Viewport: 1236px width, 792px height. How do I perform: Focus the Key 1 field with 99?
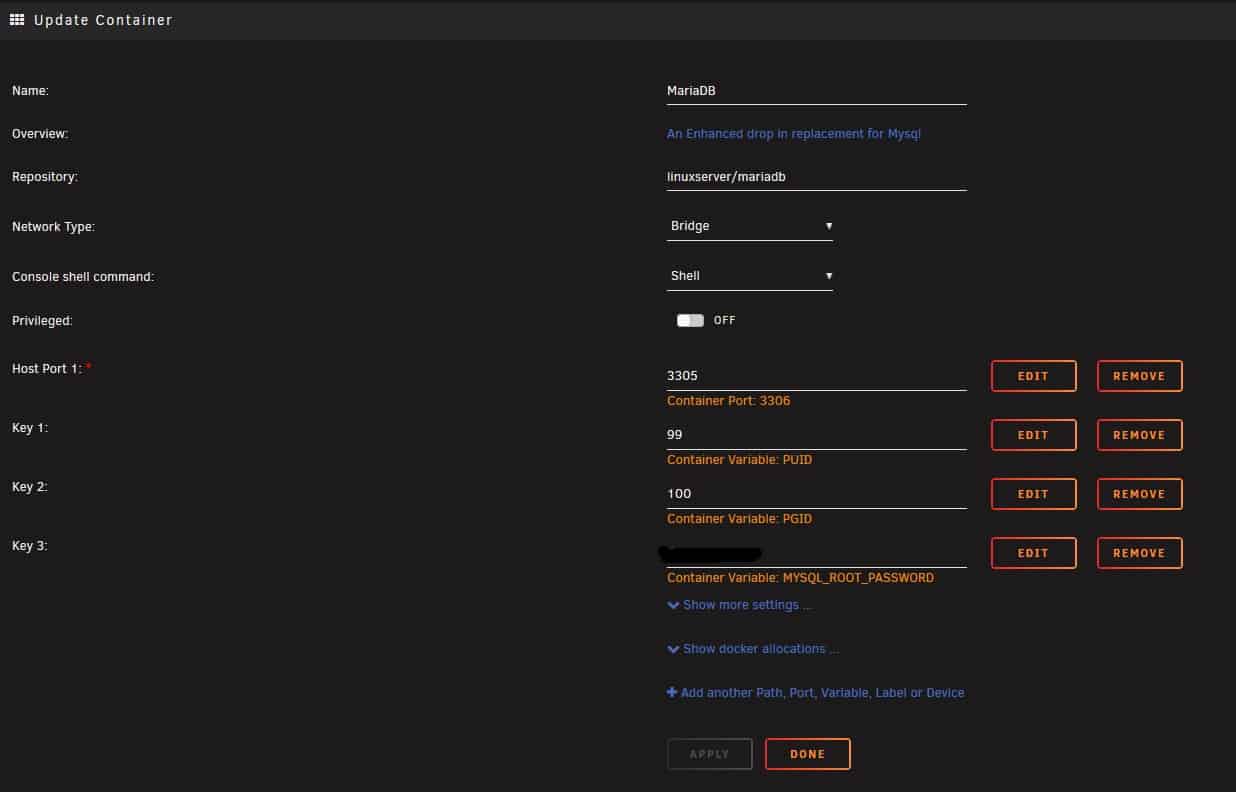click(817, 436)
